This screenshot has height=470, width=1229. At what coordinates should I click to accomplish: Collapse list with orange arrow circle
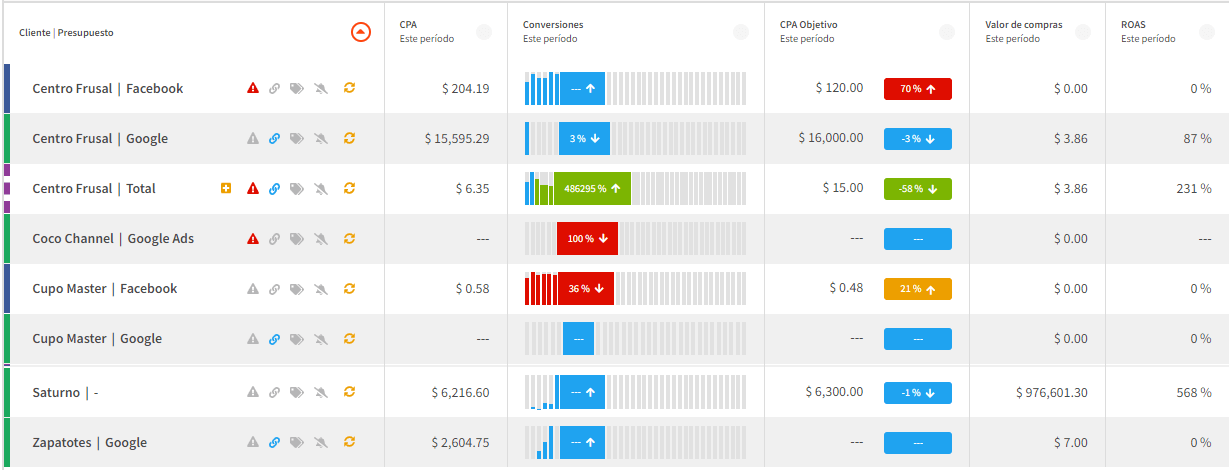click(x=361, y=32)
